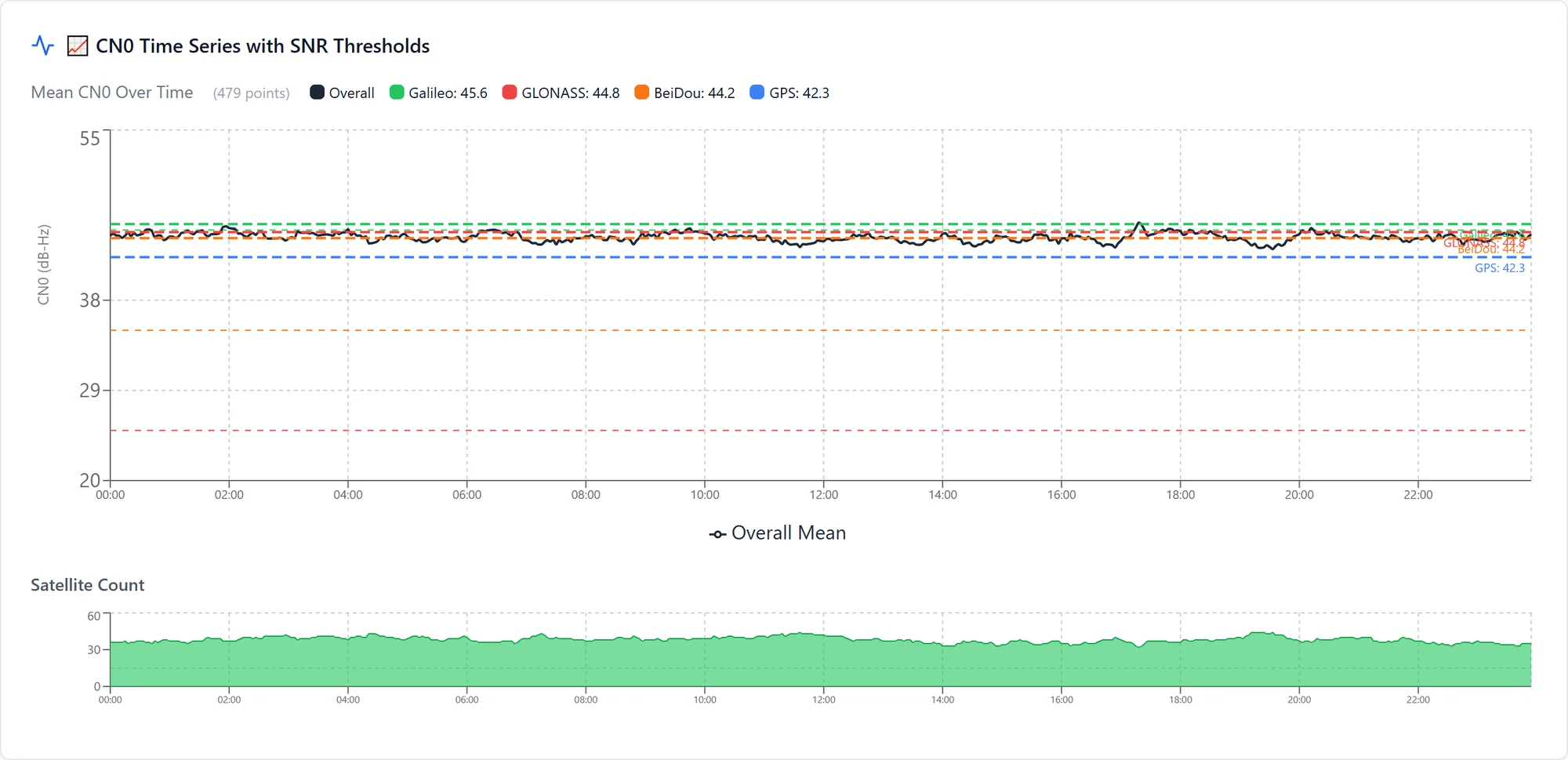Click the 20:00 tick on satellite count chart
This screenshot has width=1568, height=760.
1299,700
